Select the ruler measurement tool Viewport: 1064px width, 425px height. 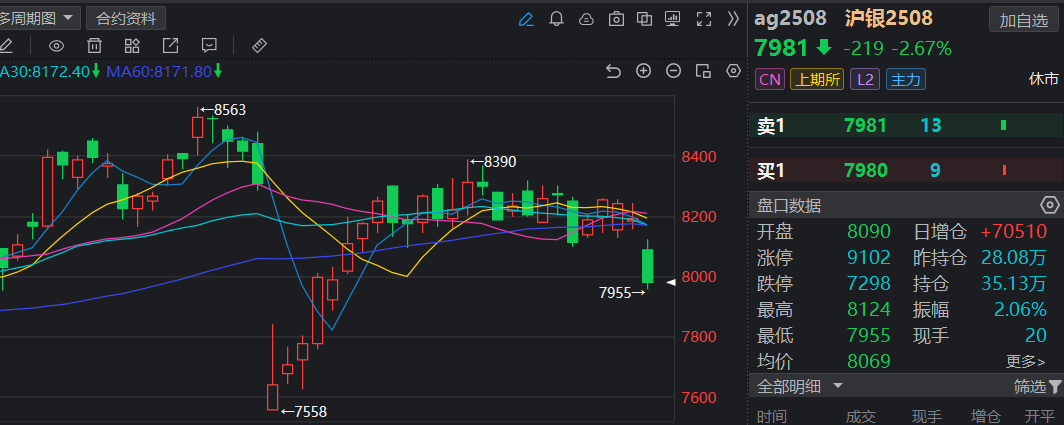coord(259,45)
